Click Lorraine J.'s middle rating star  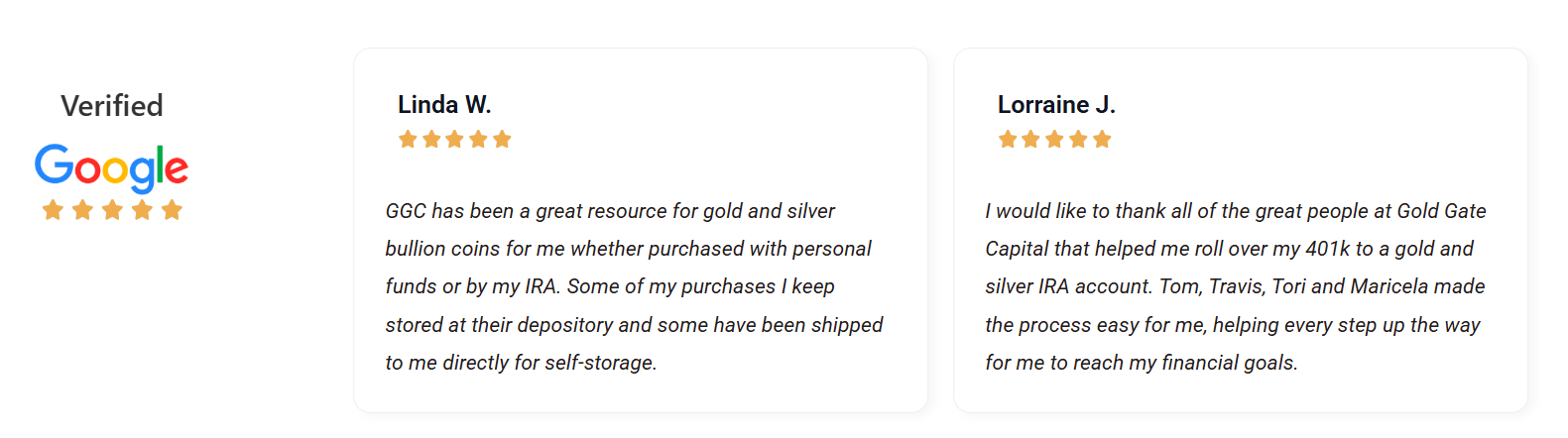[x=1054, y=140]
